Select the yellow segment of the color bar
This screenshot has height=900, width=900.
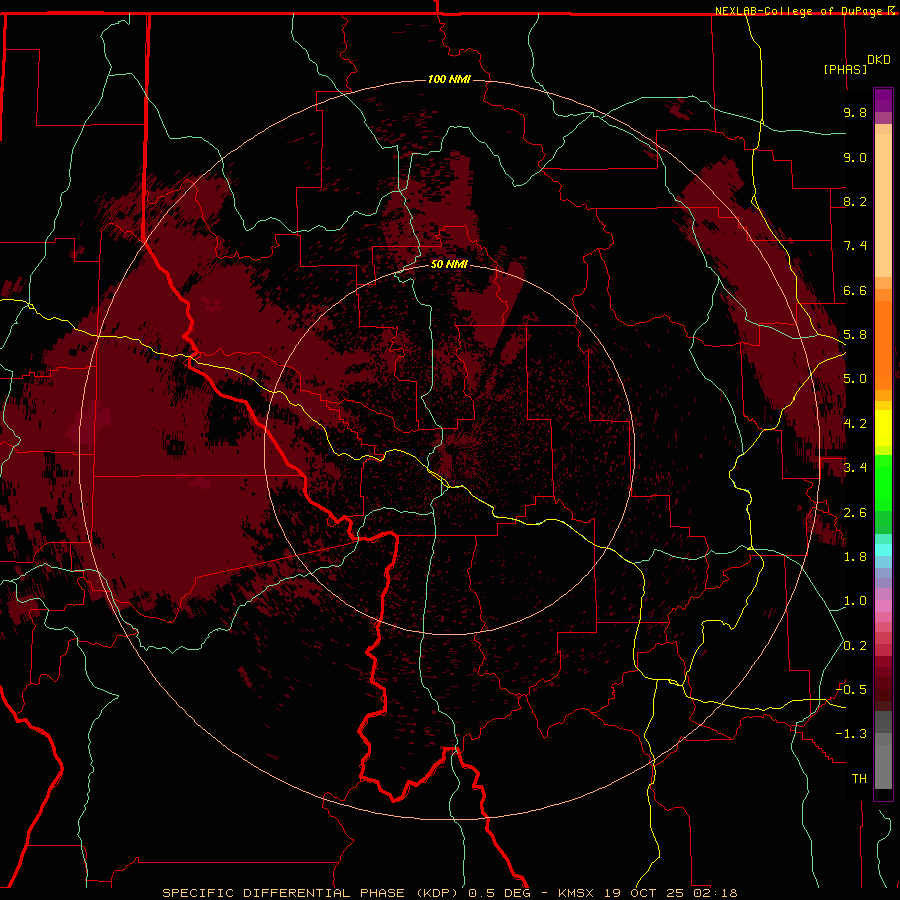pos(883,428)
